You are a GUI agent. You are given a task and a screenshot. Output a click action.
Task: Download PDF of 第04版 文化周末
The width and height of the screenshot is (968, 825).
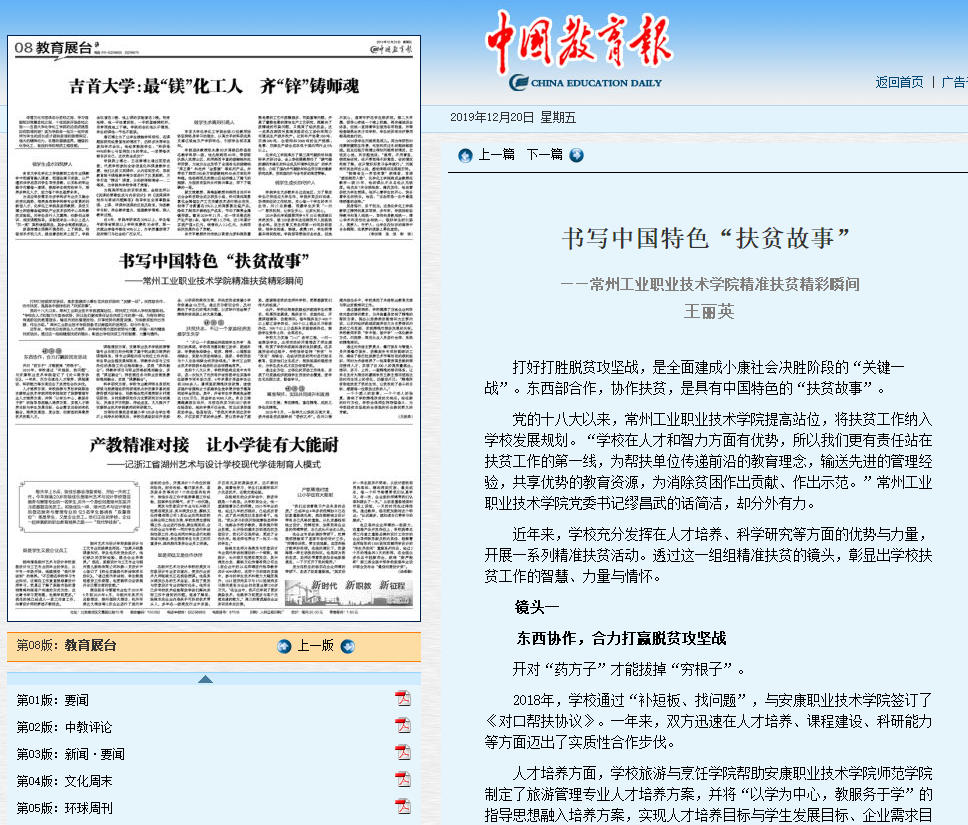[403, 779]
